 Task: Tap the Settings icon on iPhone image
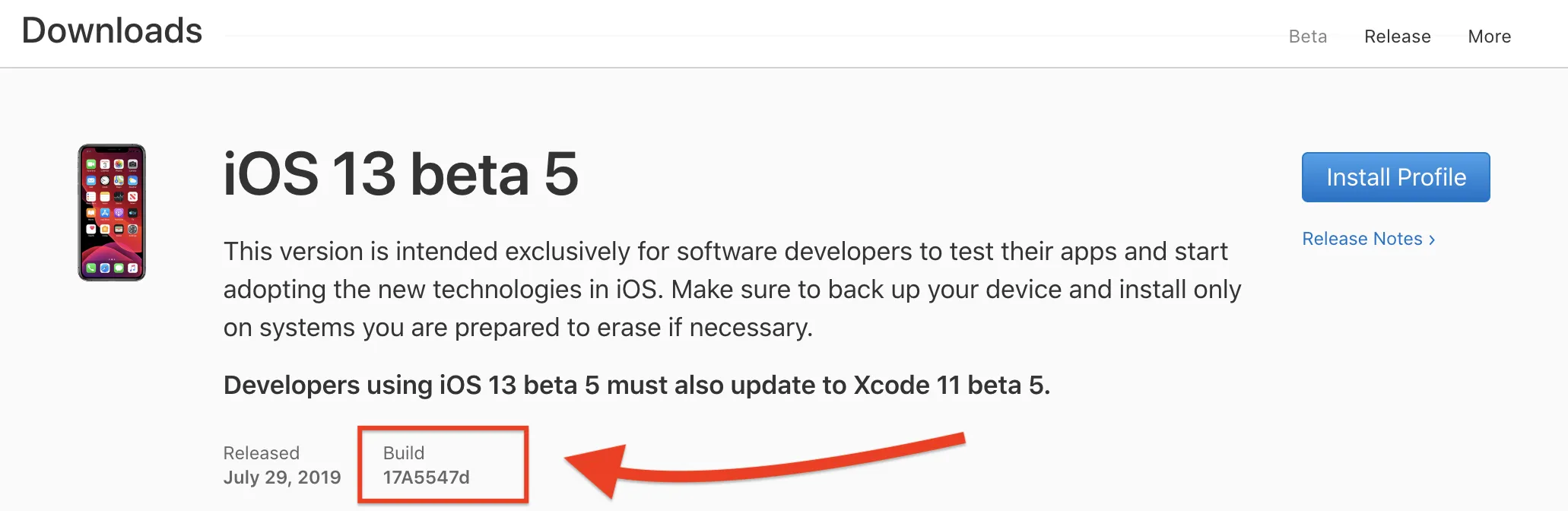click(x=132, y=229)
